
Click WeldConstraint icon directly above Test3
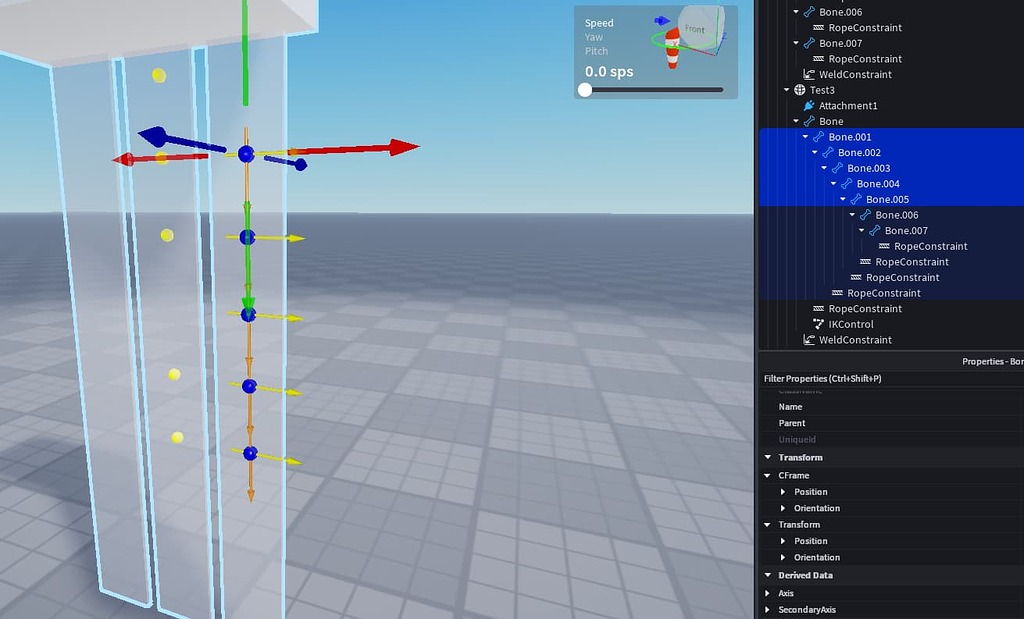point(808,74)
